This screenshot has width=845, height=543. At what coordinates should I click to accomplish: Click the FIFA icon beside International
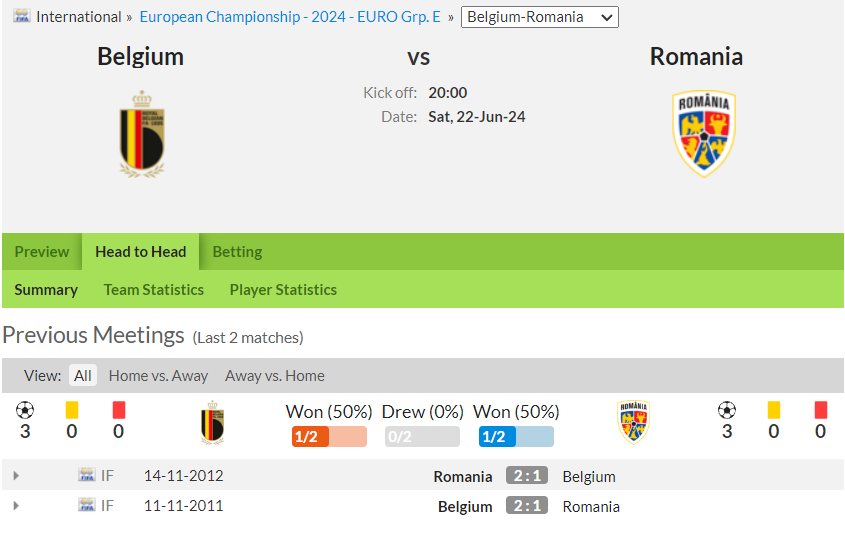click(22, 16)
